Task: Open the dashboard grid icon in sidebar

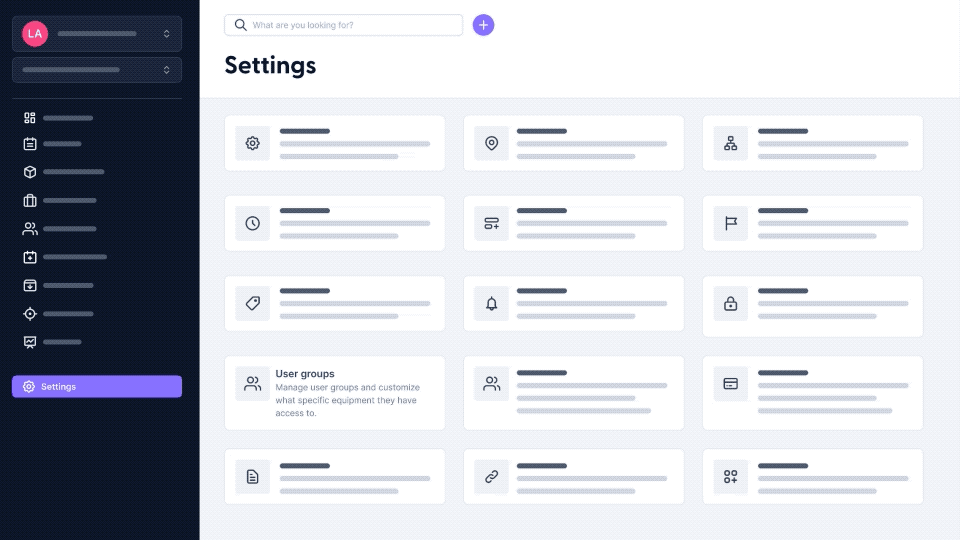Action: click(58, 118)
